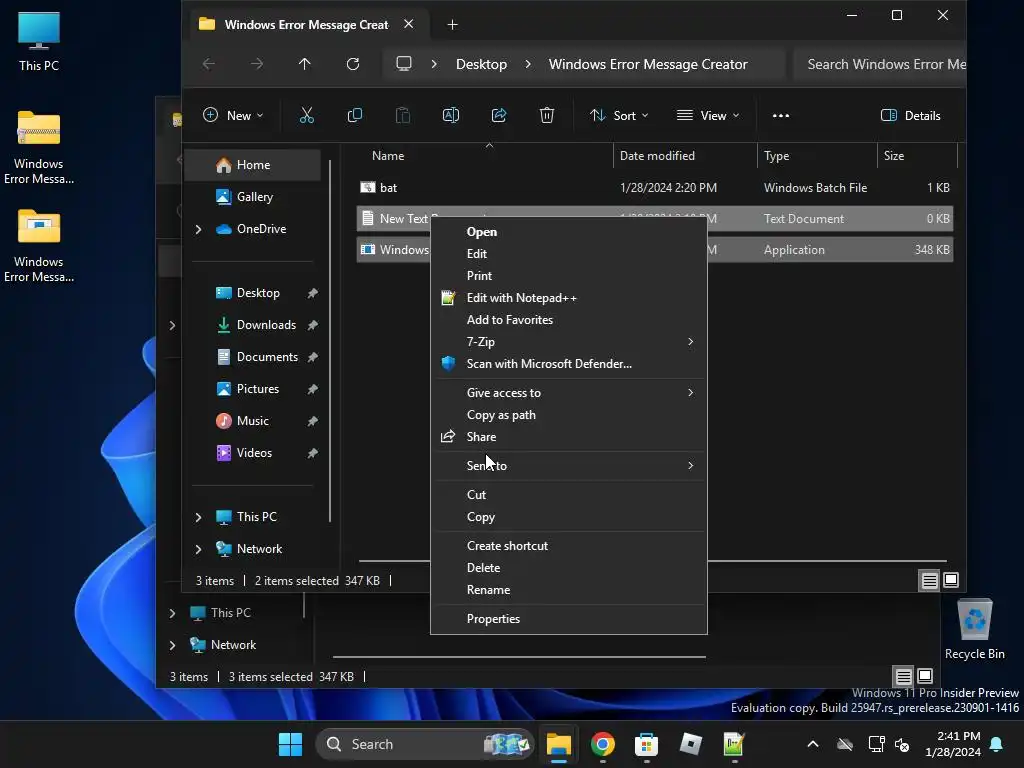Click the Rename toolbar icon
Viewport: 1024px width, 768px height.
(x=451, y=116)
